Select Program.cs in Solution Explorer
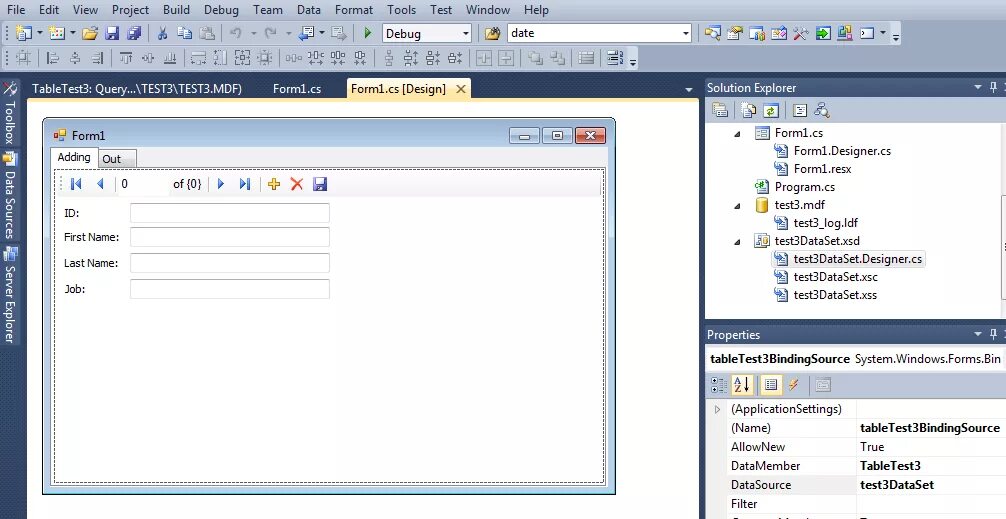 click(805, 187)
